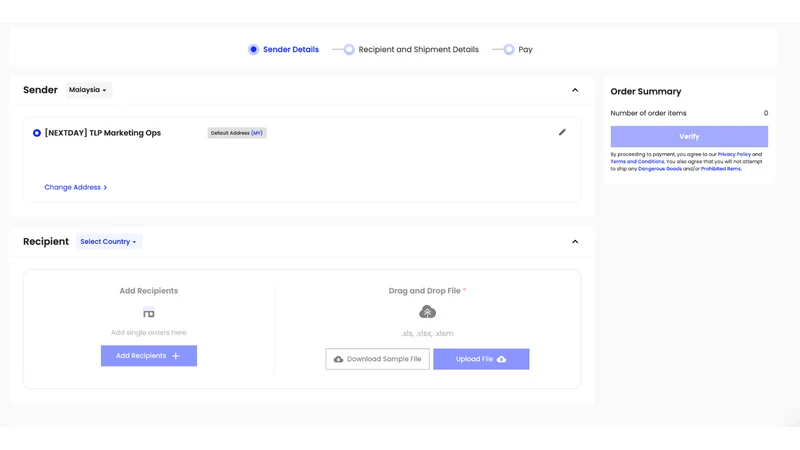Click the Upload File button
This screenshot has width=800, height=450.
(x=481, y=359)
